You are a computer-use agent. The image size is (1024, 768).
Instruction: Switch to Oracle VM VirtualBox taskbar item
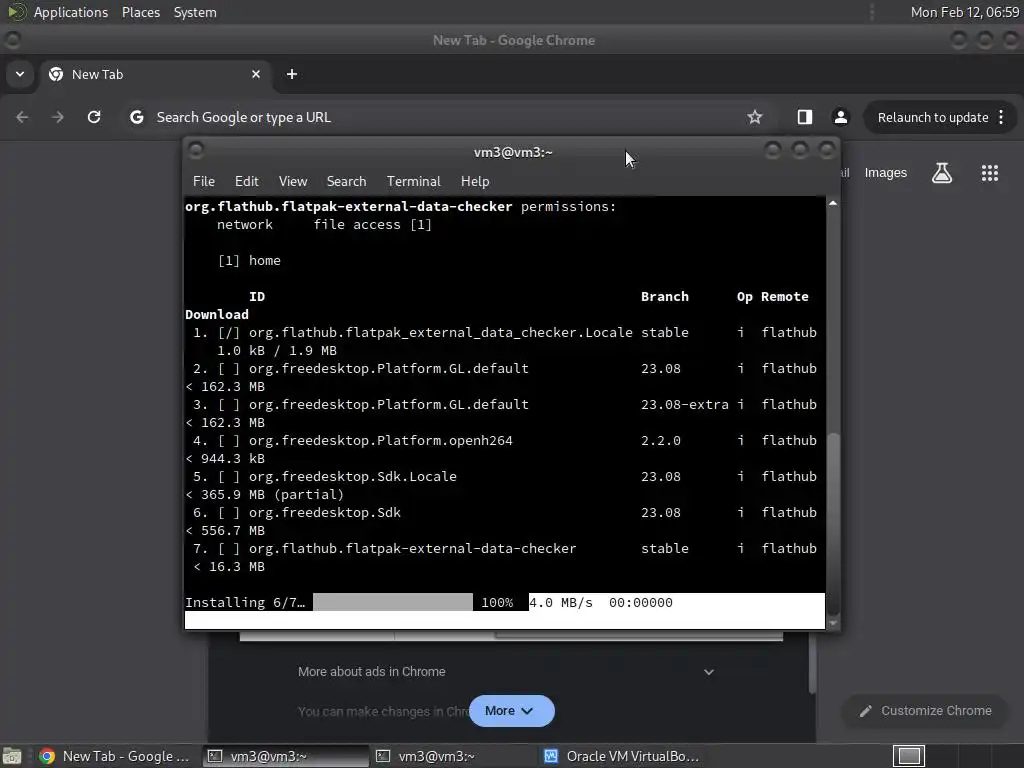(622, 756)
